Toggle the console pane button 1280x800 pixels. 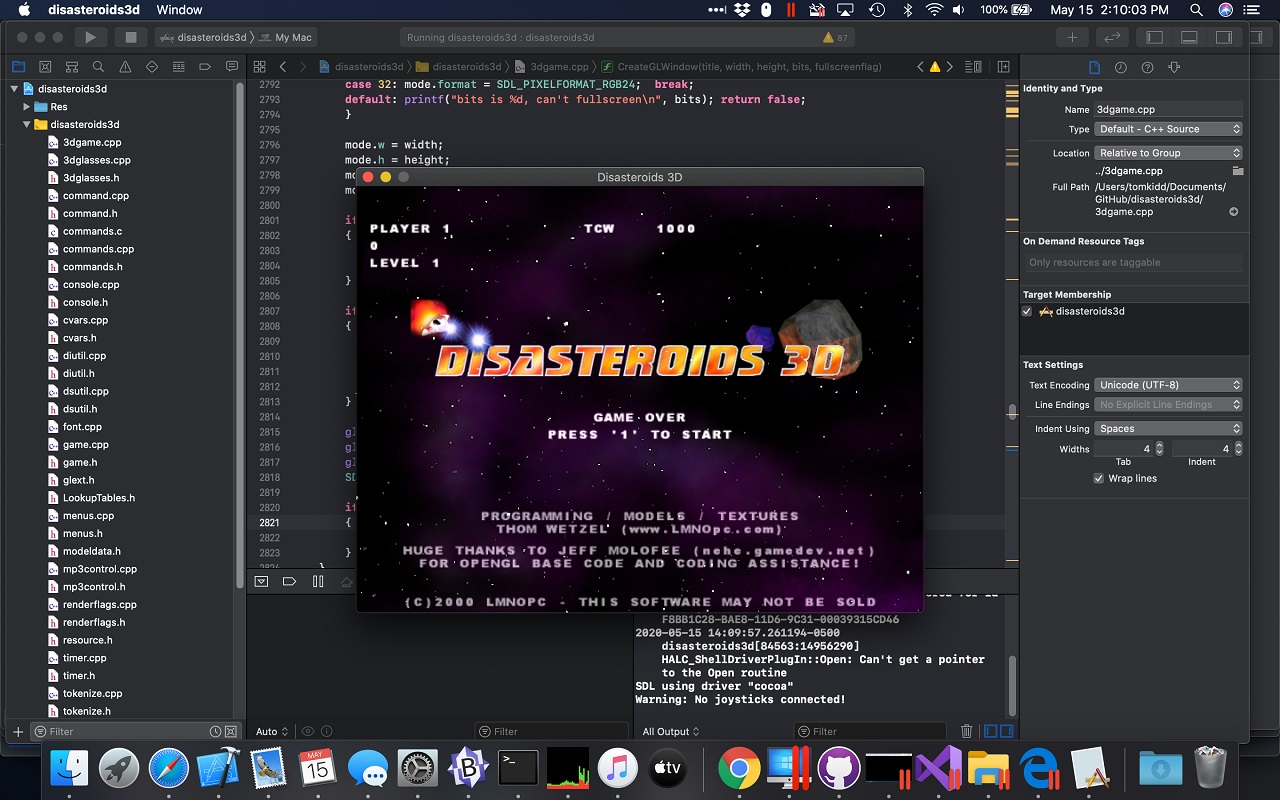coord(1006,732)
